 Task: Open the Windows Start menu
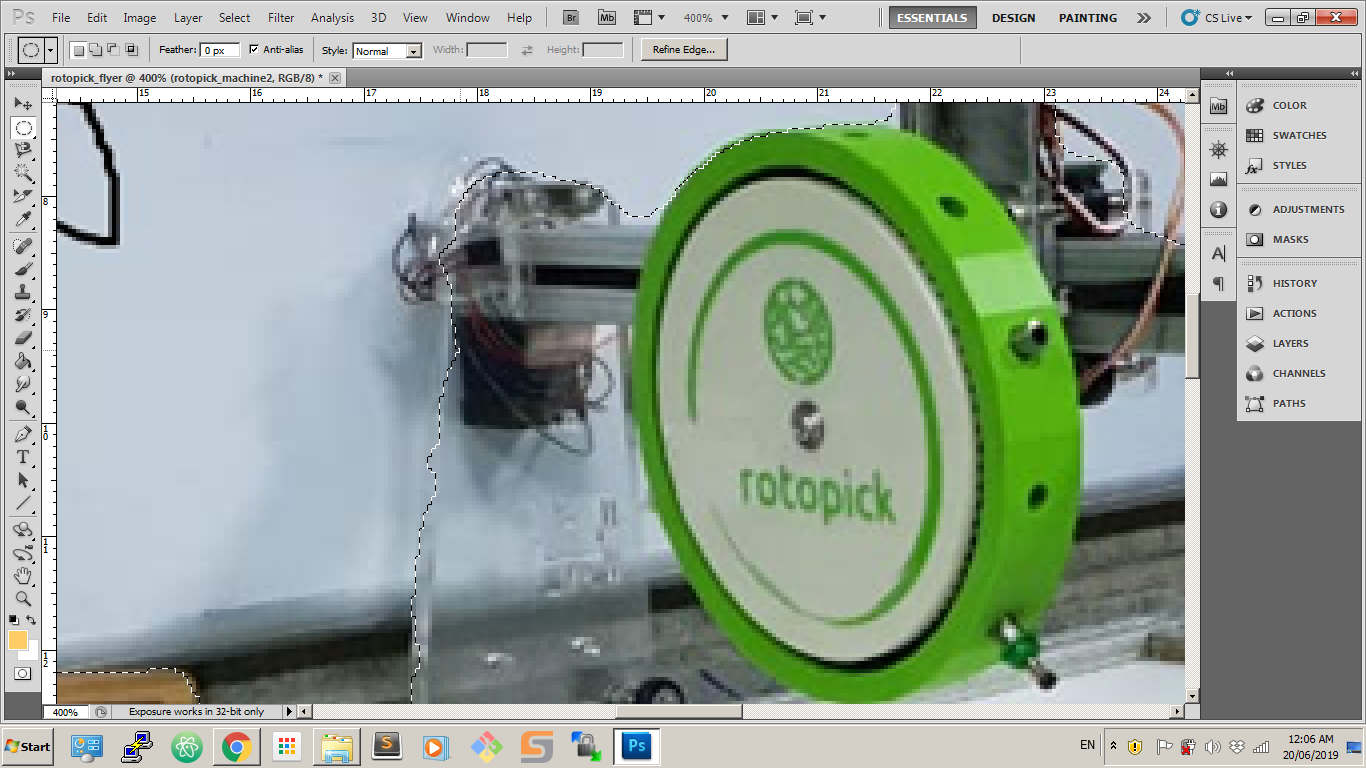(x=27, y=746)
